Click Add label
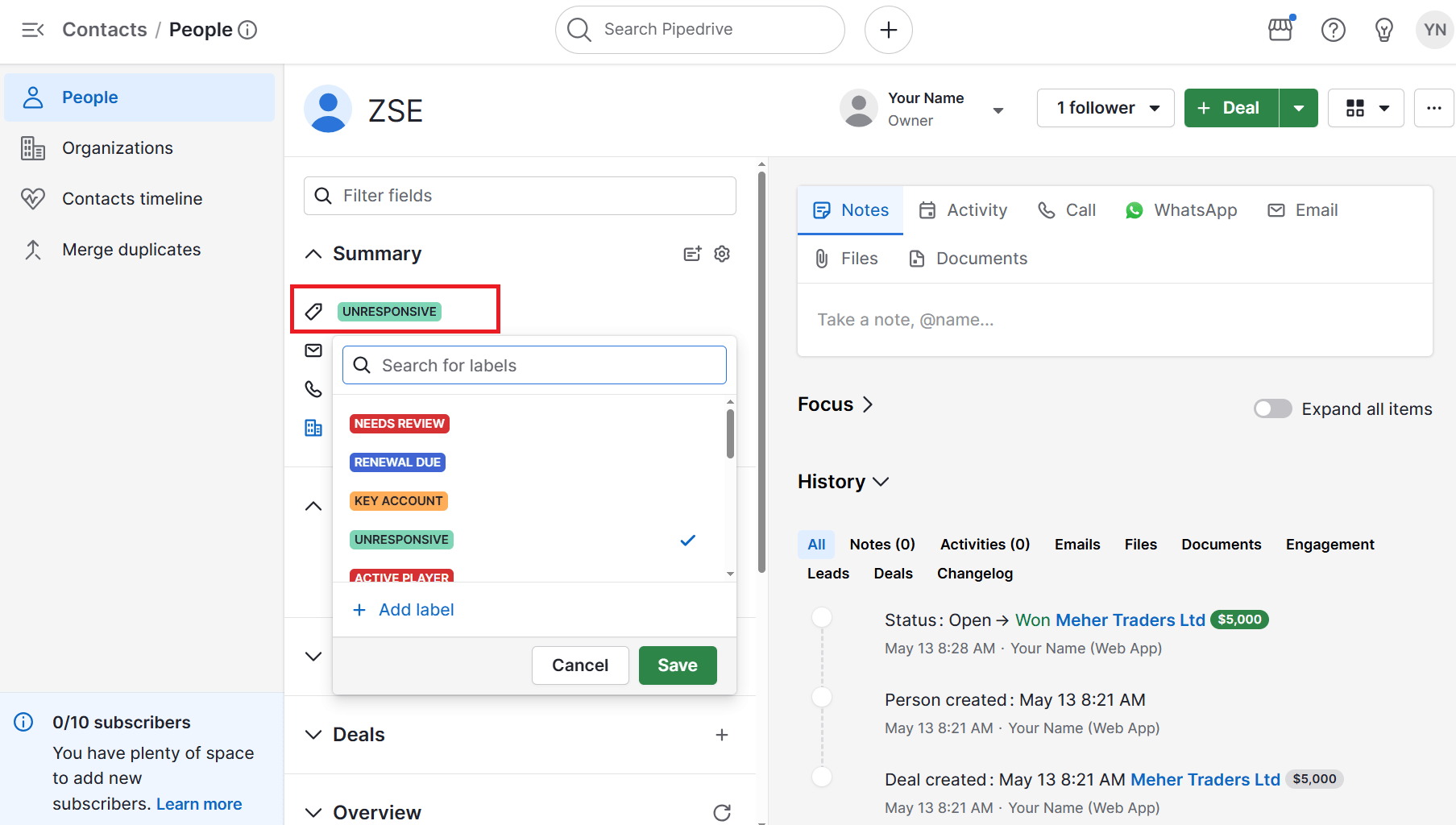Viewport: 1456px width, 825px height. coord(403,610)
